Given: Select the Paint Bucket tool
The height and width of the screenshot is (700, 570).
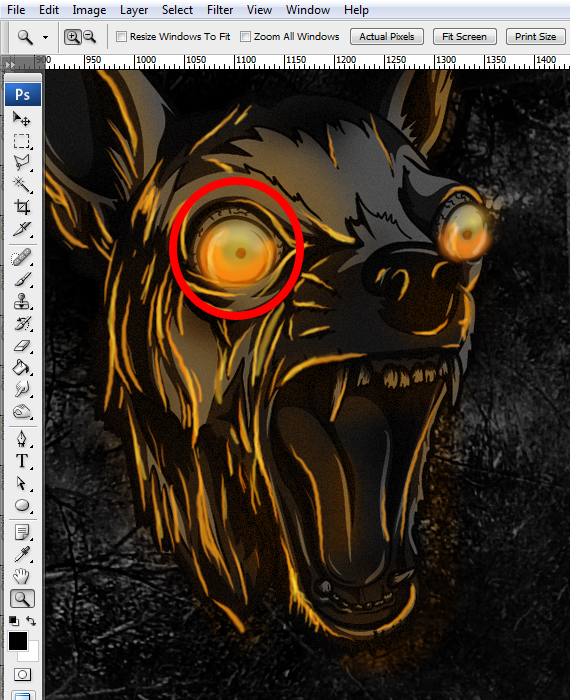Looking at the screenshot, I should [21, 368].
